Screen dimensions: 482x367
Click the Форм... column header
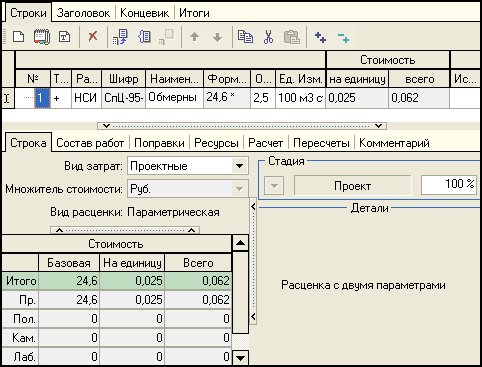(x=227, y=79)
